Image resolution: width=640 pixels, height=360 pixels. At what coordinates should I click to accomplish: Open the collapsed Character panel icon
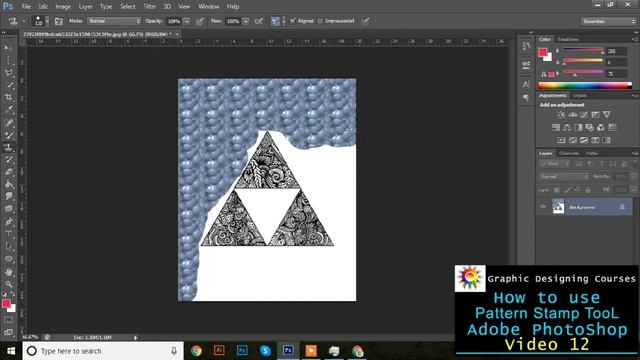(526, 84)
